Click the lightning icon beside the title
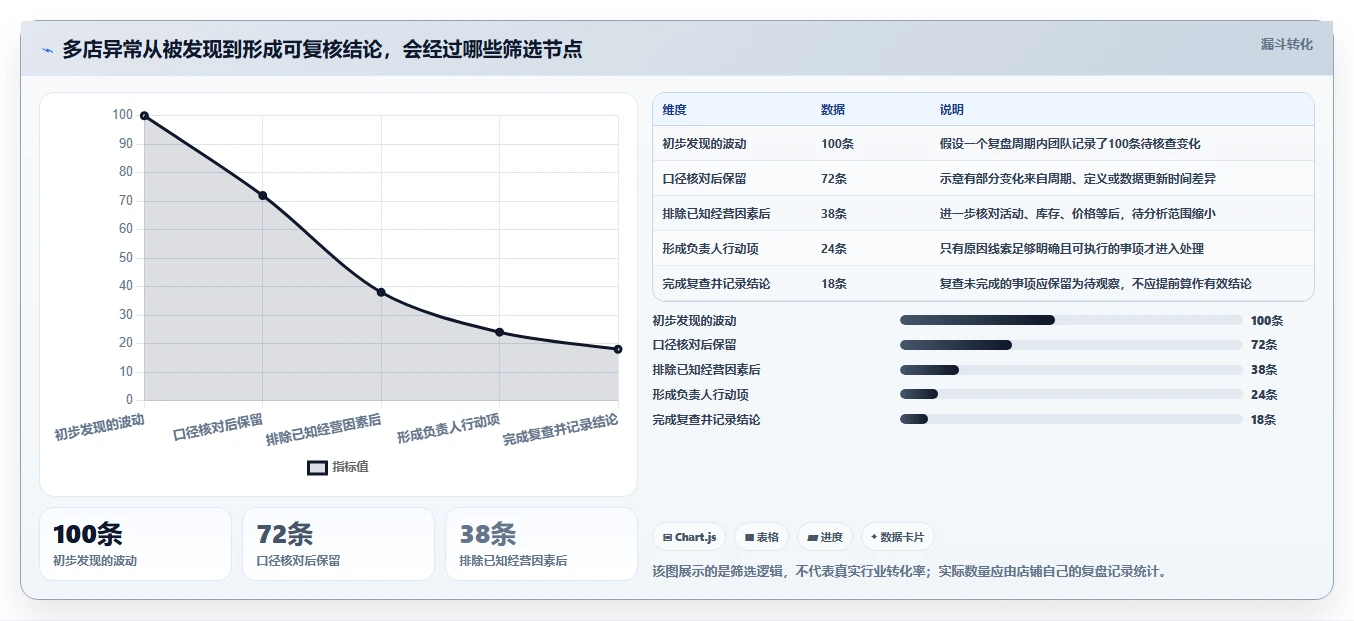This screenshot has height=621, width=1354. click(x=48, y=50)
